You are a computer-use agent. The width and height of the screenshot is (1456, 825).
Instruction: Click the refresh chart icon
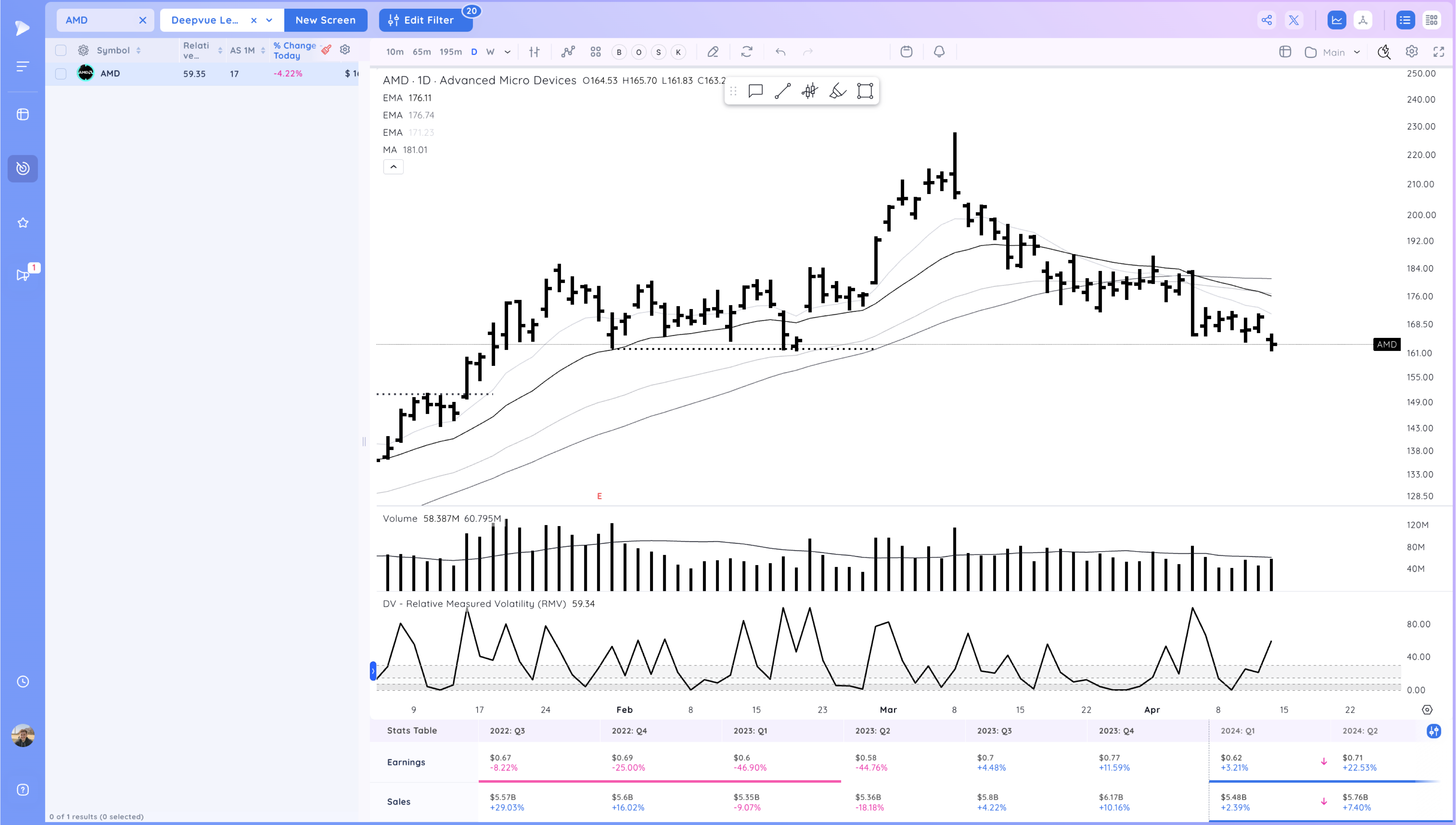click(x=747, y=52)
